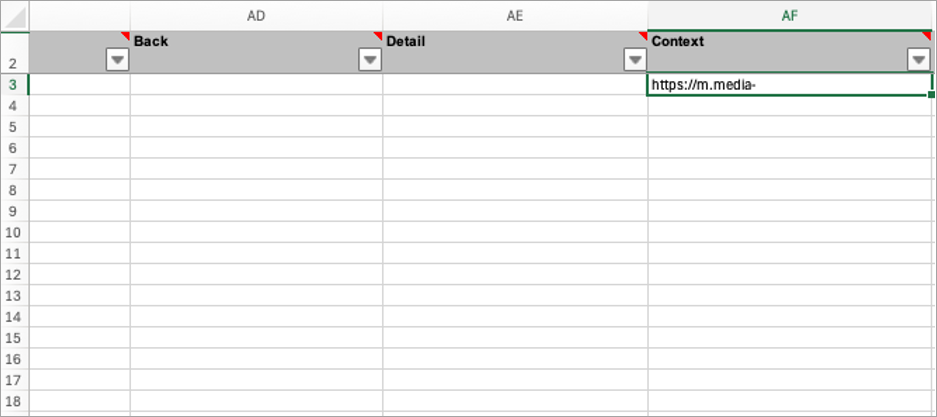Select column AF header
Image resolution: width=937 pixels, height=417 pixels.
pos(790,15)
